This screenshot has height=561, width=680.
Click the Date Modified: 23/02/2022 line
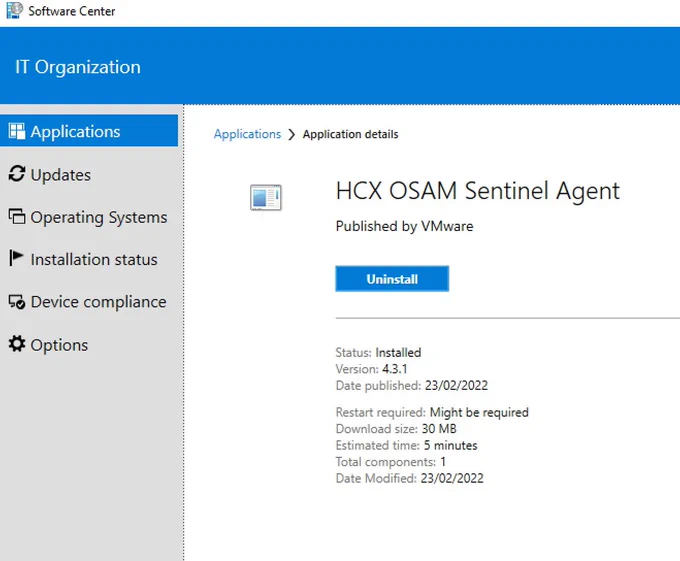tap(410, 478)
